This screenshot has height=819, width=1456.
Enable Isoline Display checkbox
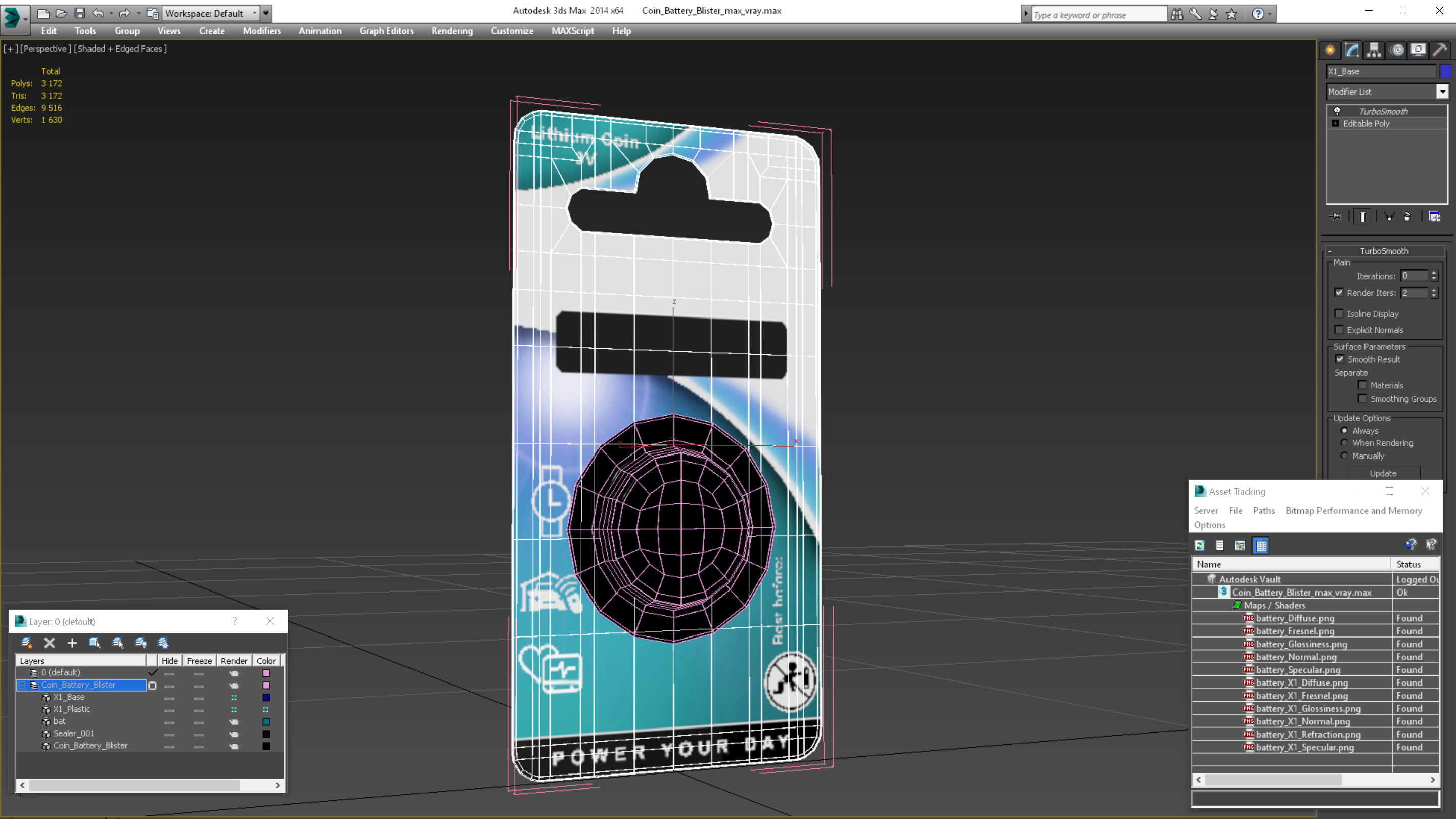pos(1339,313)
